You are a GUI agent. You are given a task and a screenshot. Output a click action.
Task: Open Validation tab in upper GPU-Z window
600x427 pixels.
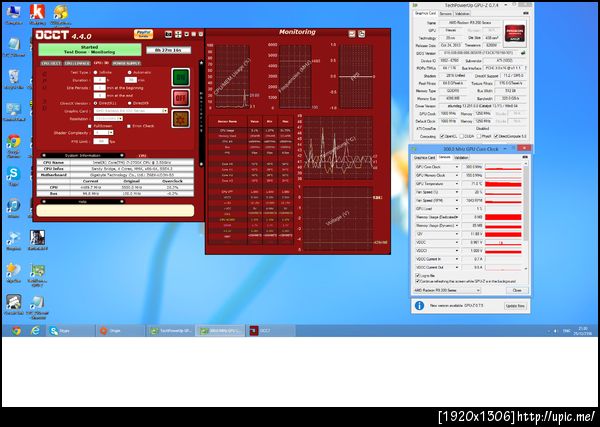[462, 13]
